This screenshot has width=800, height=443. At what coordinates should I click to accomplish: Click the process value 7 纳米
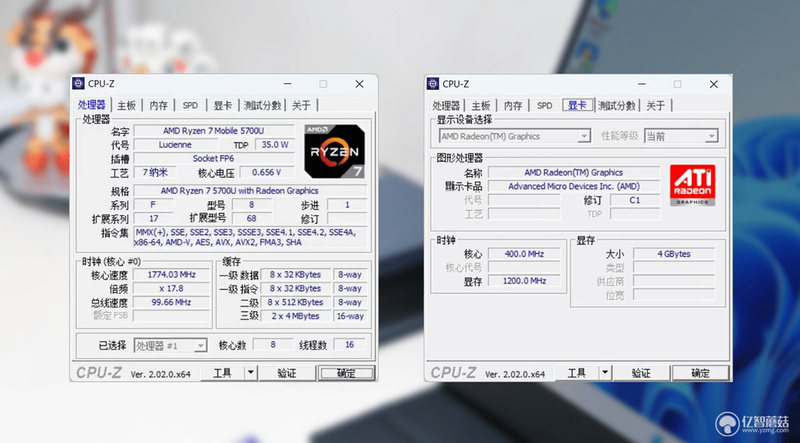point(155,172)
